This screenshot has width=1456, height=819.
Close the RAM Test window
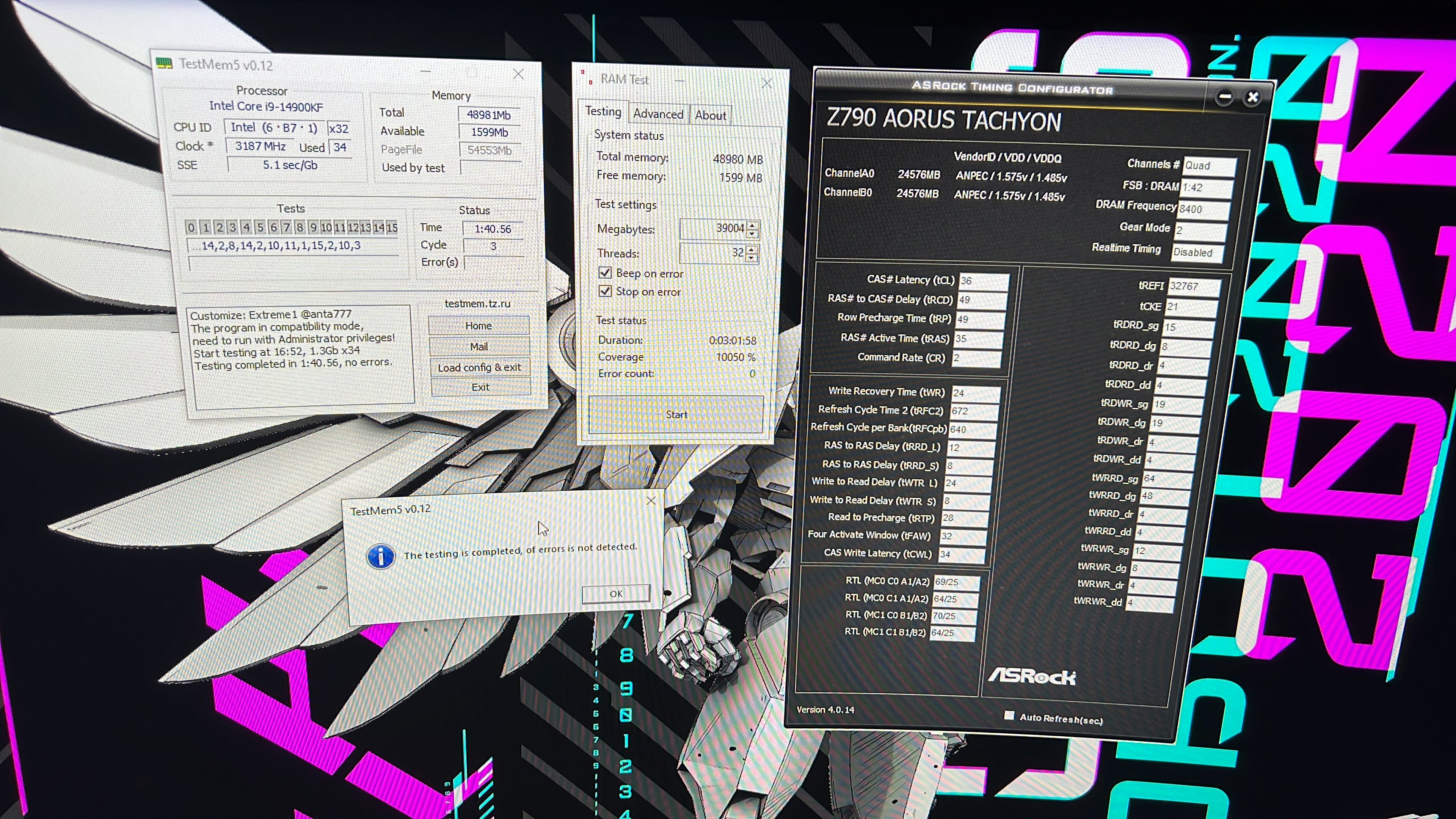pyautogui.click(x=766, y=84)
